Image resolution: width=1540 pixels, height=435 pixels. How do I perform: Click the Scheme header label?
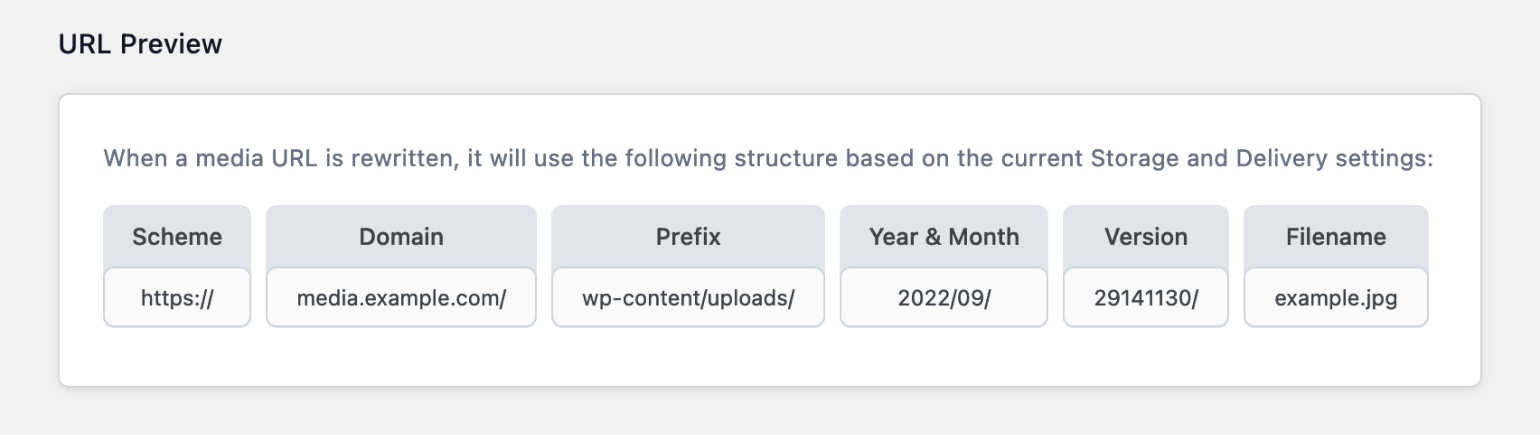coord(177,237)
